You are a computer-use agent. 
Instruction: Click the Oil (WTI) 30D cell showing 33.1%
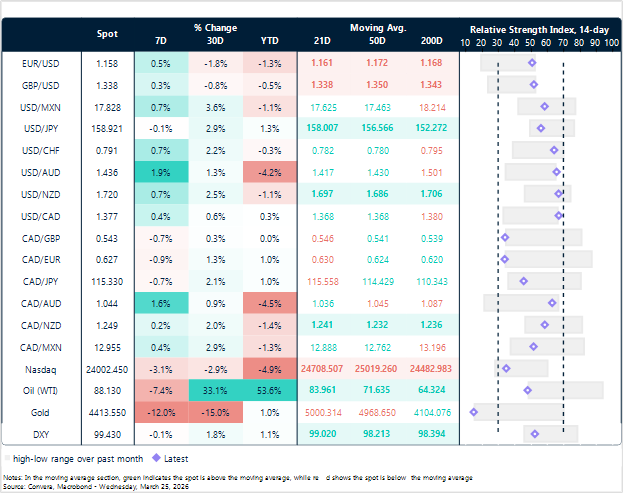point(216,391)
